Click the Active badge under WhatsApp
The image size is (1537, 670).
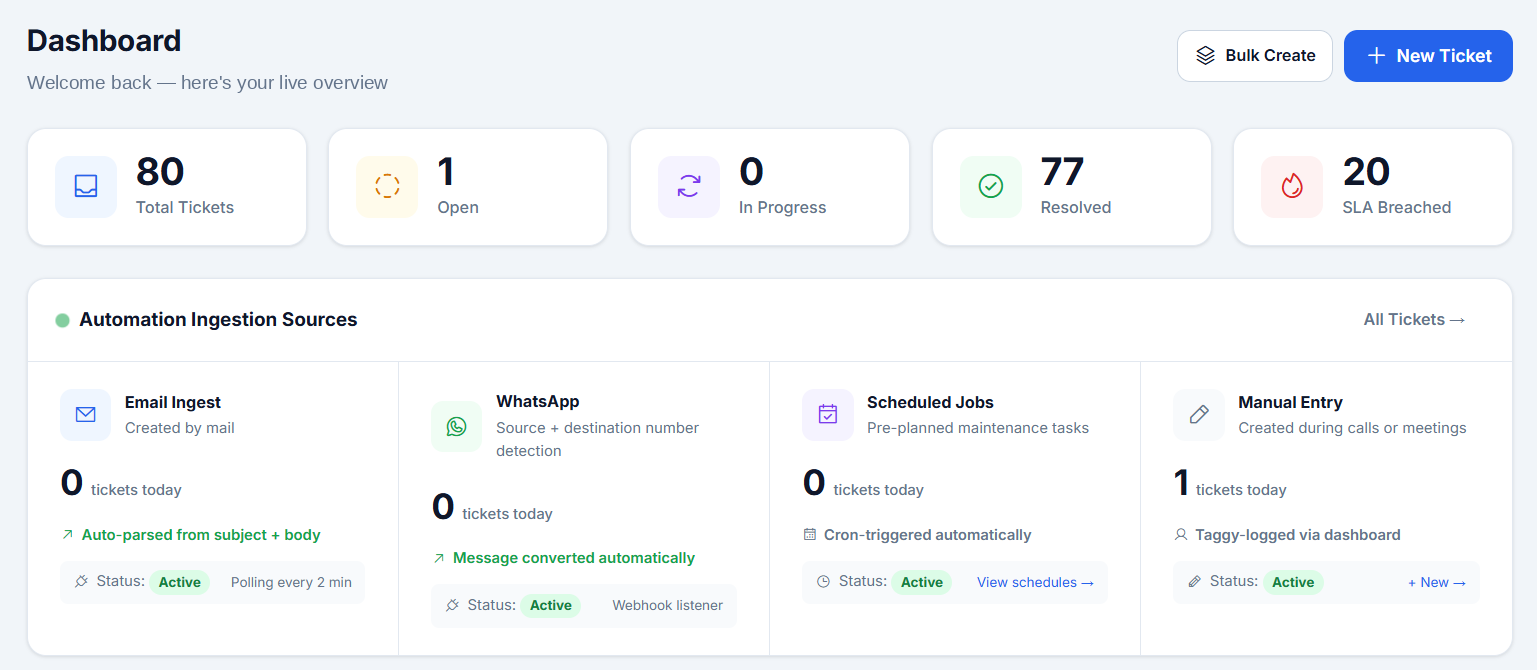(551, 605)
